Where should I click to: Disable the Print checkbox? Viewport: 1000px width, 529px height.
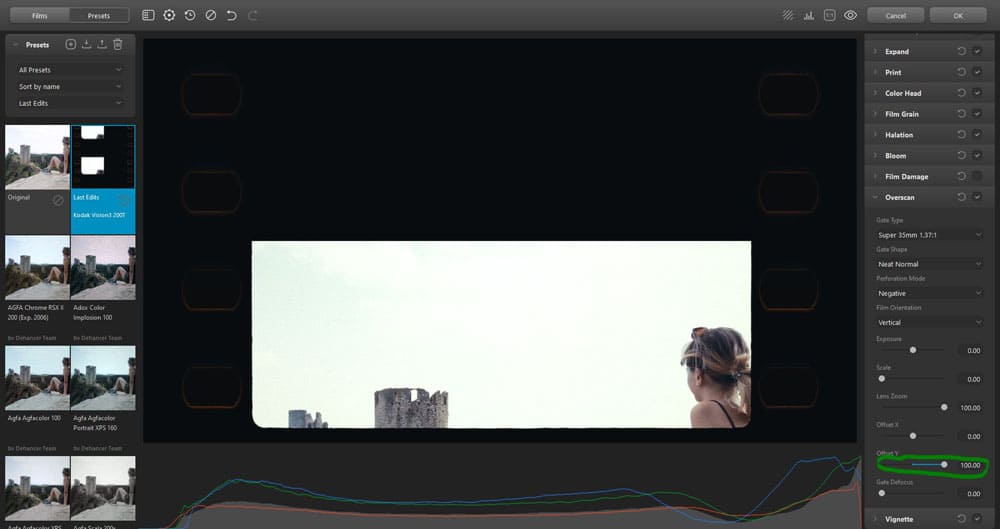tap(977, 72)
